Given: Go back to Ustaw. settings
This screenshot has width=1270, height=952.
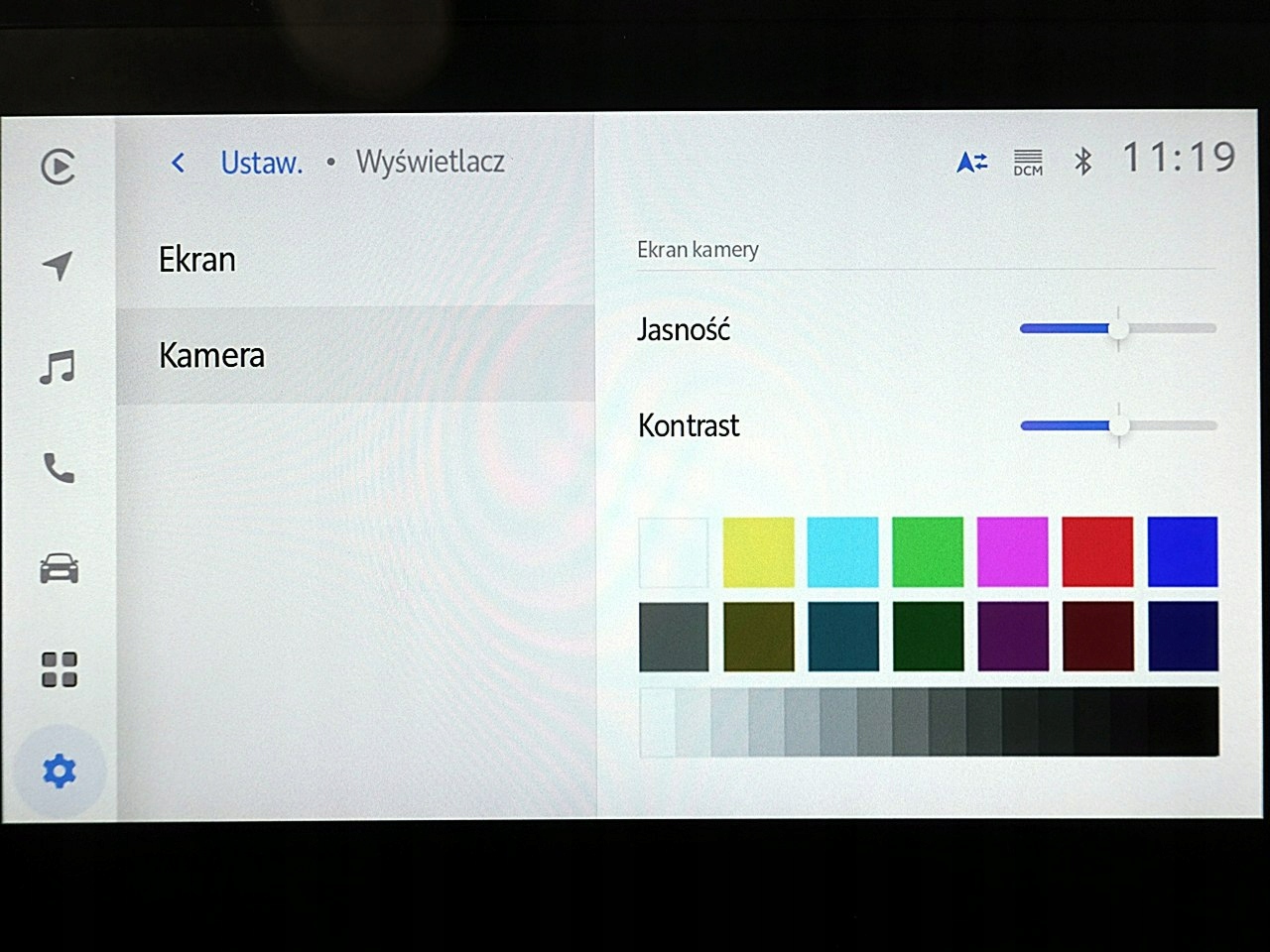Looking at the screenshot, I should pos(261,163).
